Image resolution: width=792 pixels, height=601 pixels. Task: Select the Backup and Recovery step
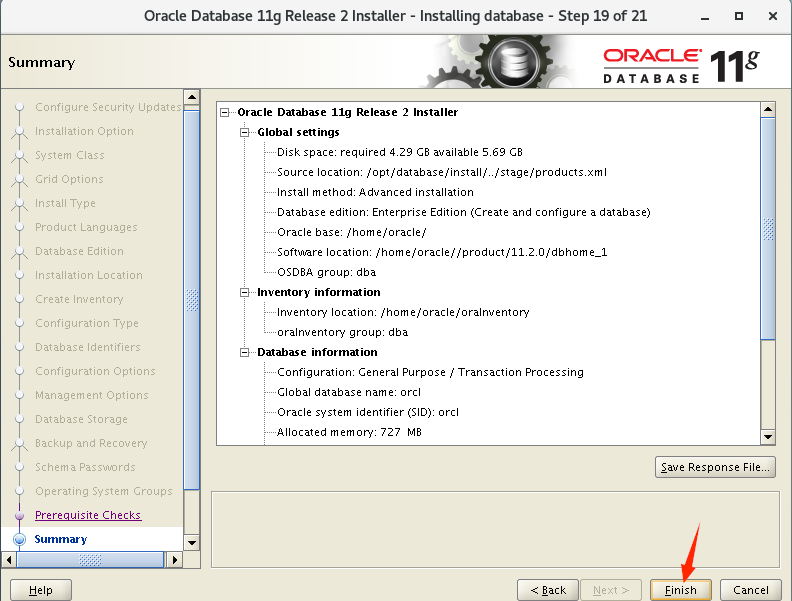(91, 443)
